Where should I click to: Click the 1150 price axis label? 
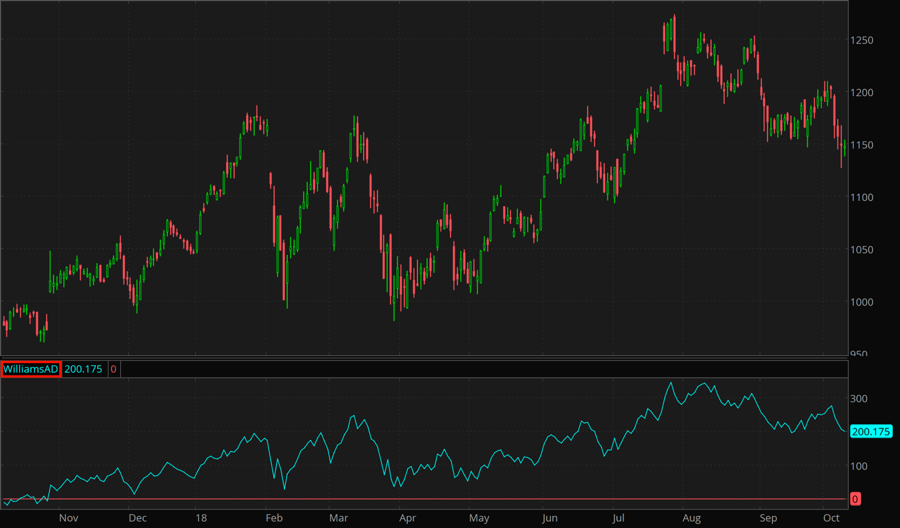pyautogui.click(x=863, y=146)
